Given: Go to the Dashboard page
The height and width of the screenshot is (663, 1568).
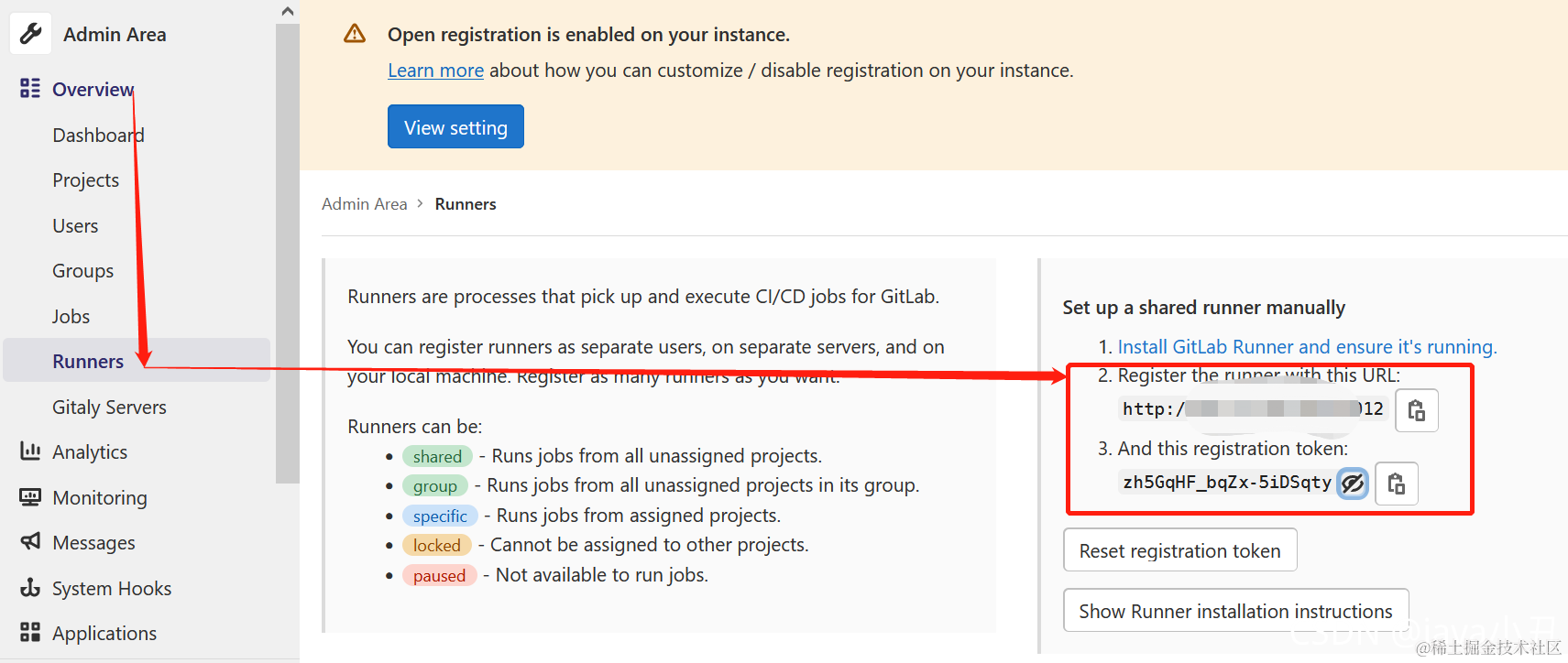Looking at the screenshot, I should 98,136.
